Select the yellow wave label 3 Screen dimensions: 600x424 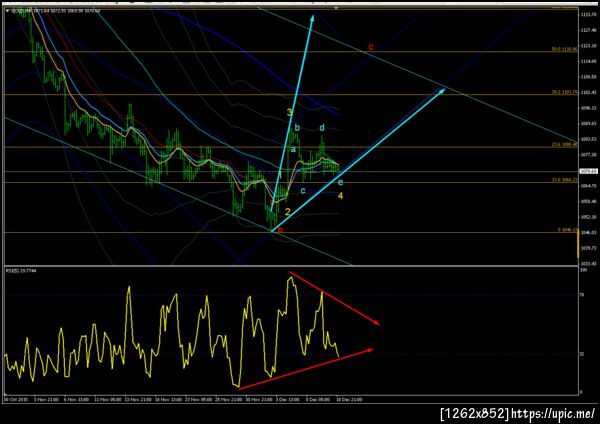point(290,112)
